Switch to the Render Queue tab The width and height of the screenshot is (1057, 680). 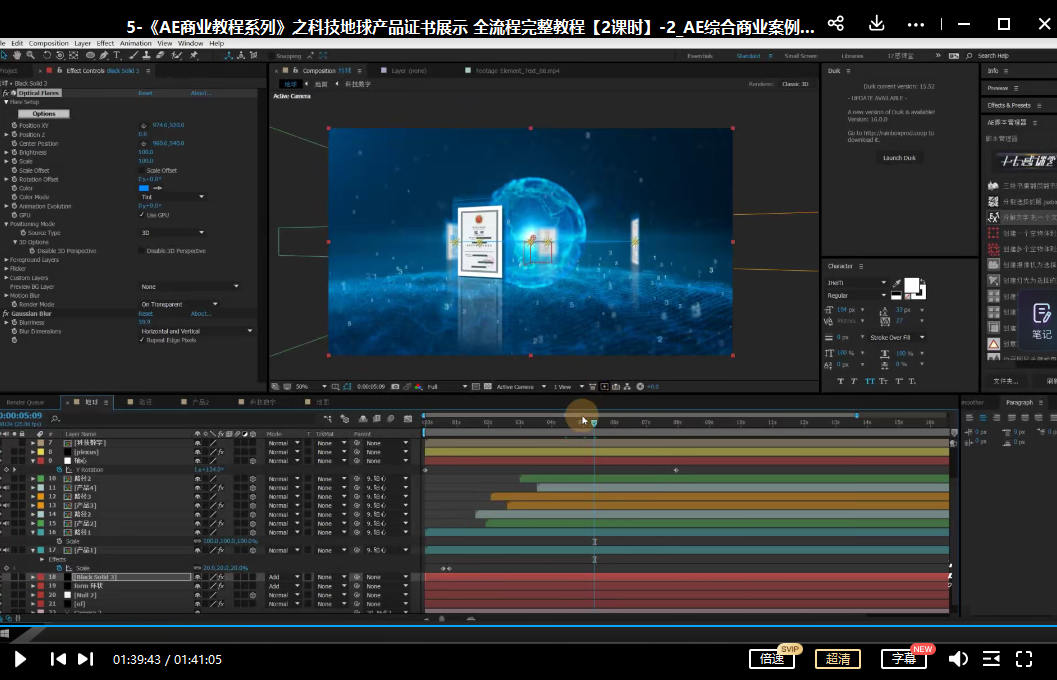tap(25, 402)
